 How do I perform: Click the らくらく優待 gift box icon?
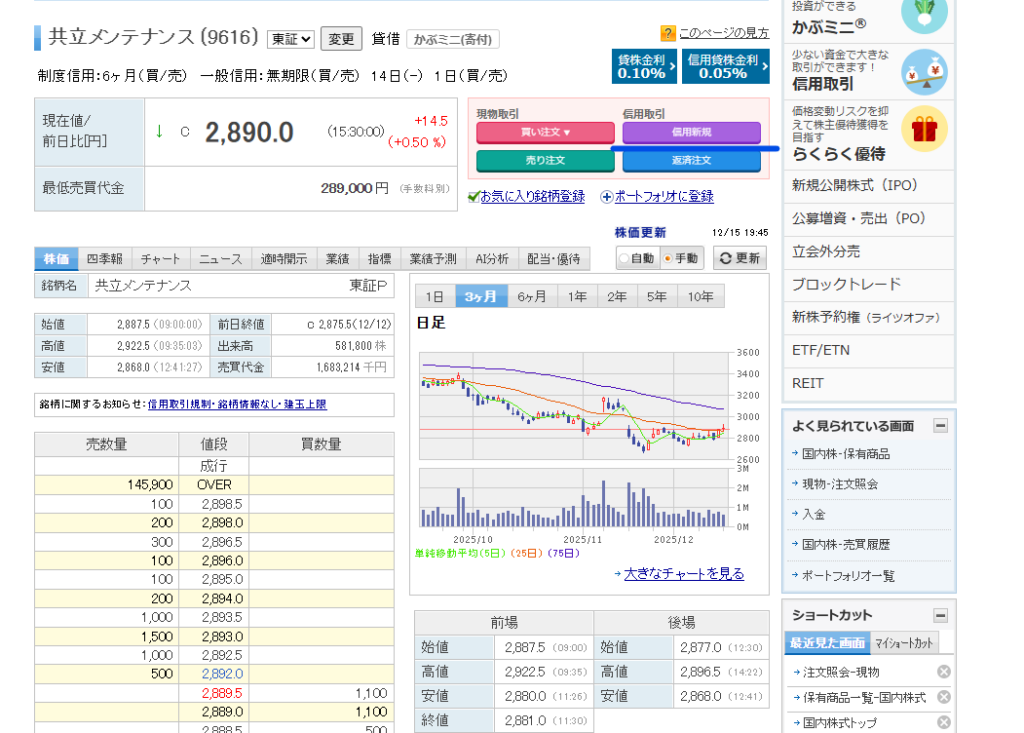(x=923, y=128)
